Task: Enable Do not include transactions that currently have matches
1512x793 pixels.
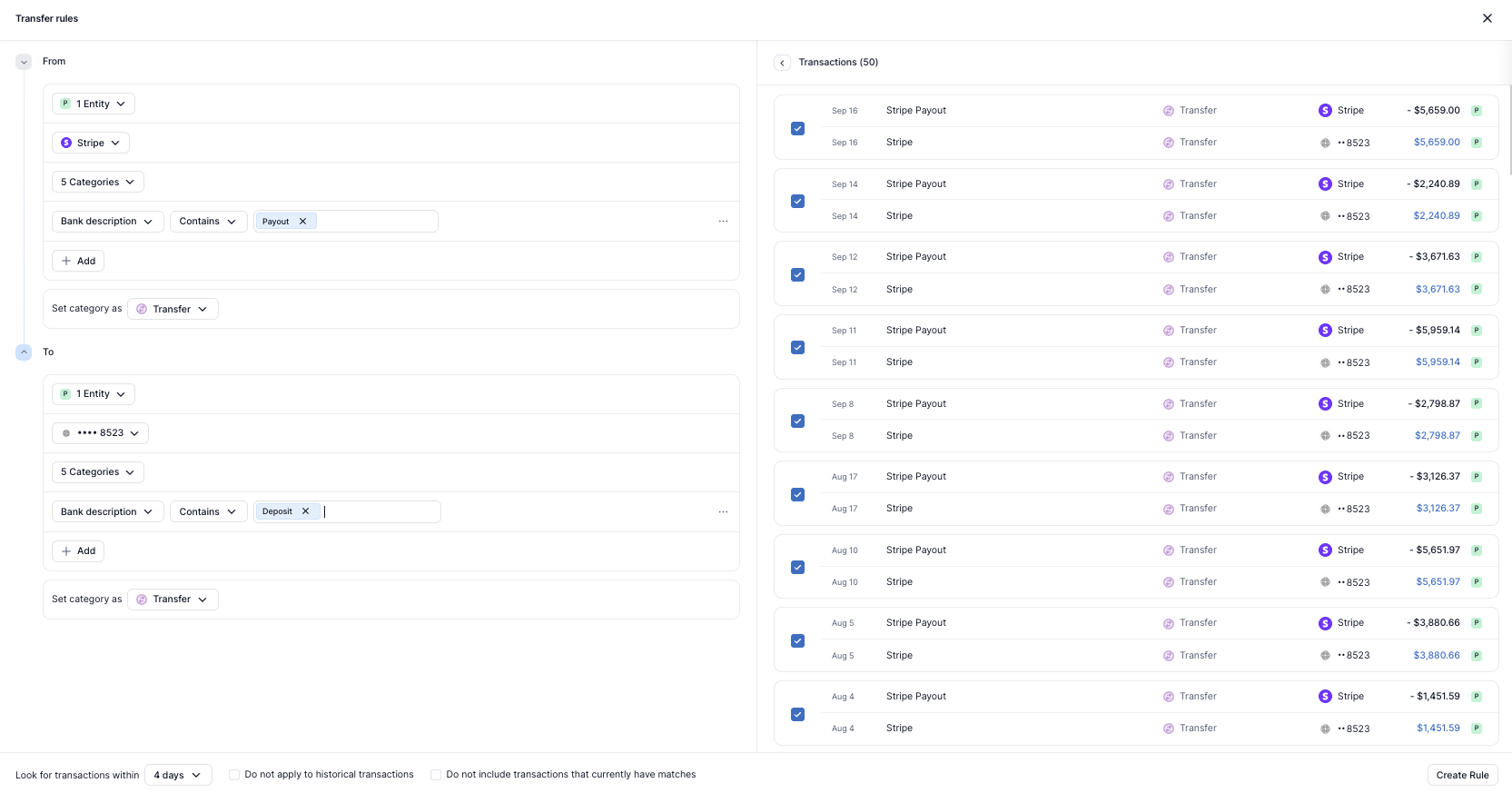Action: (x=436, y=775)
